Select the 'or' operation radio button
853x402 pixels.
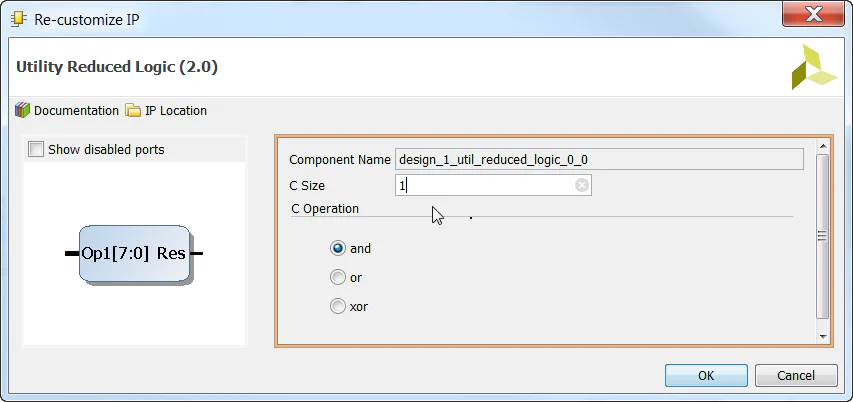338,277
